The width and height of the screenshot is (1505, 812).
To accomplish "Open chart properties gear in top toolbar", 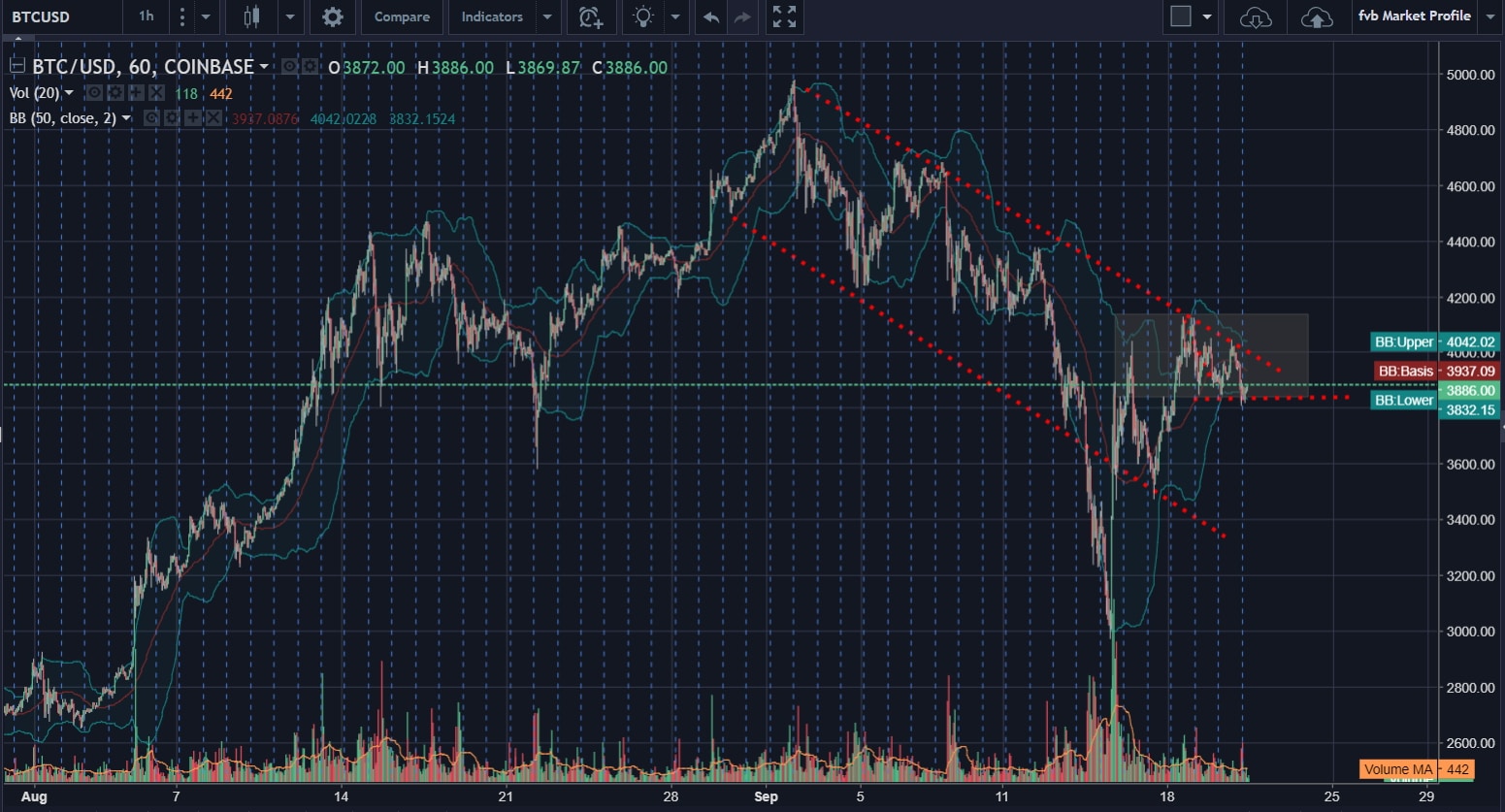I will (333, 16).
